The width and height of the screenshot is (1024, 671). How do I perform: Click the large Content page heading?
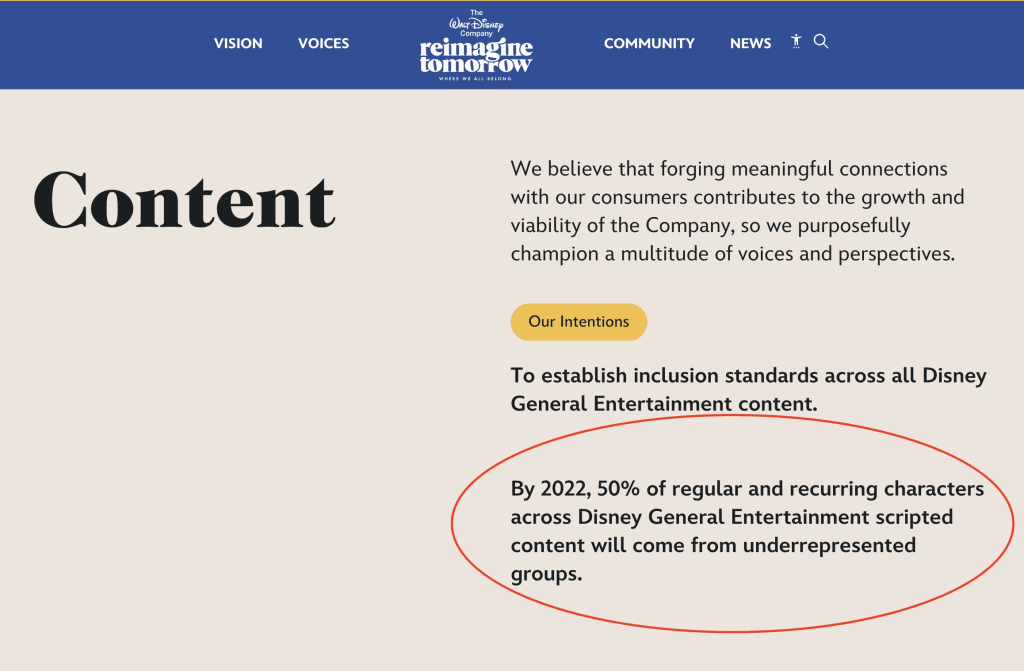(x=184, y=201)
